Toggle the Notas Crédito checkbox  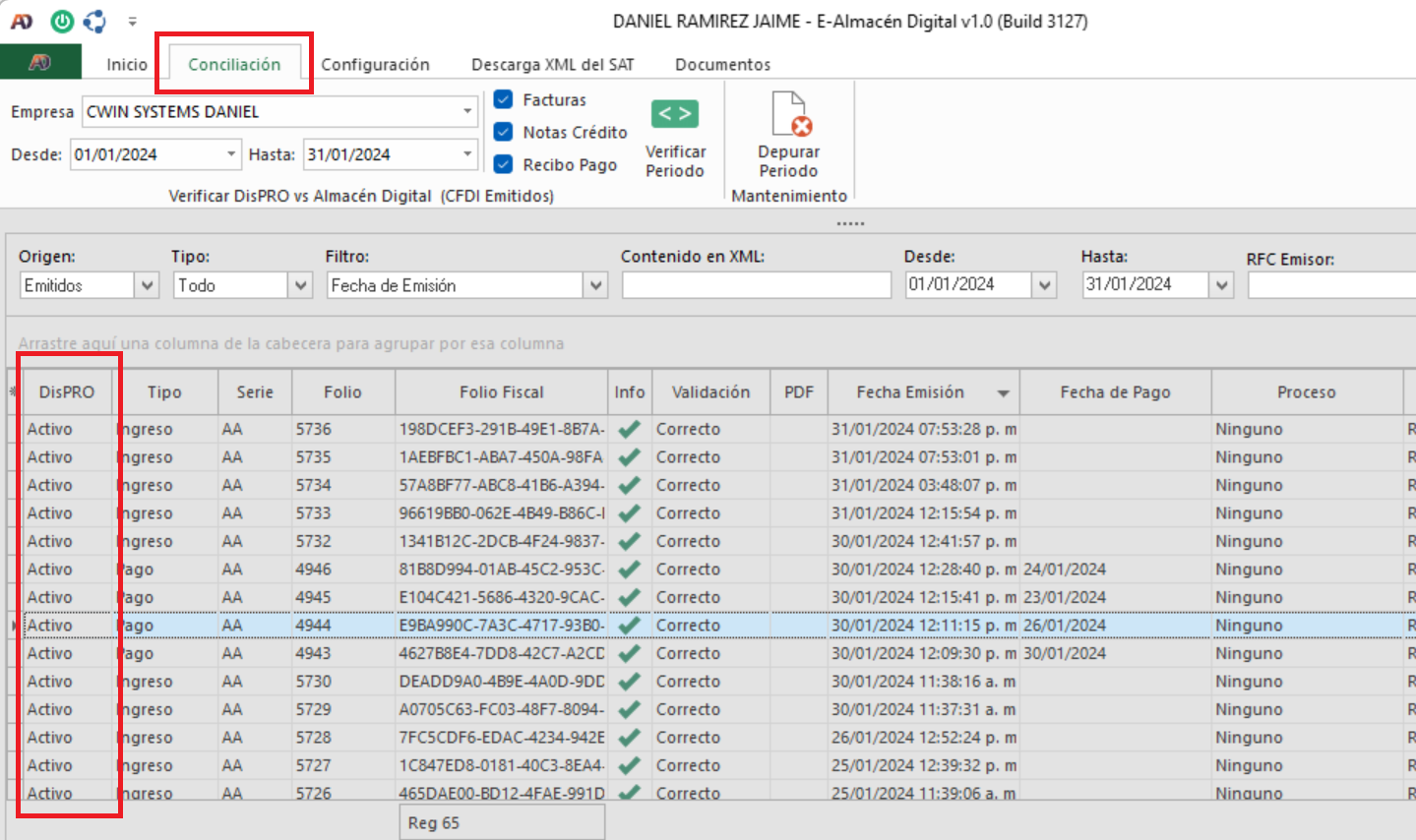pyautogui.click(x=504, y=132)
